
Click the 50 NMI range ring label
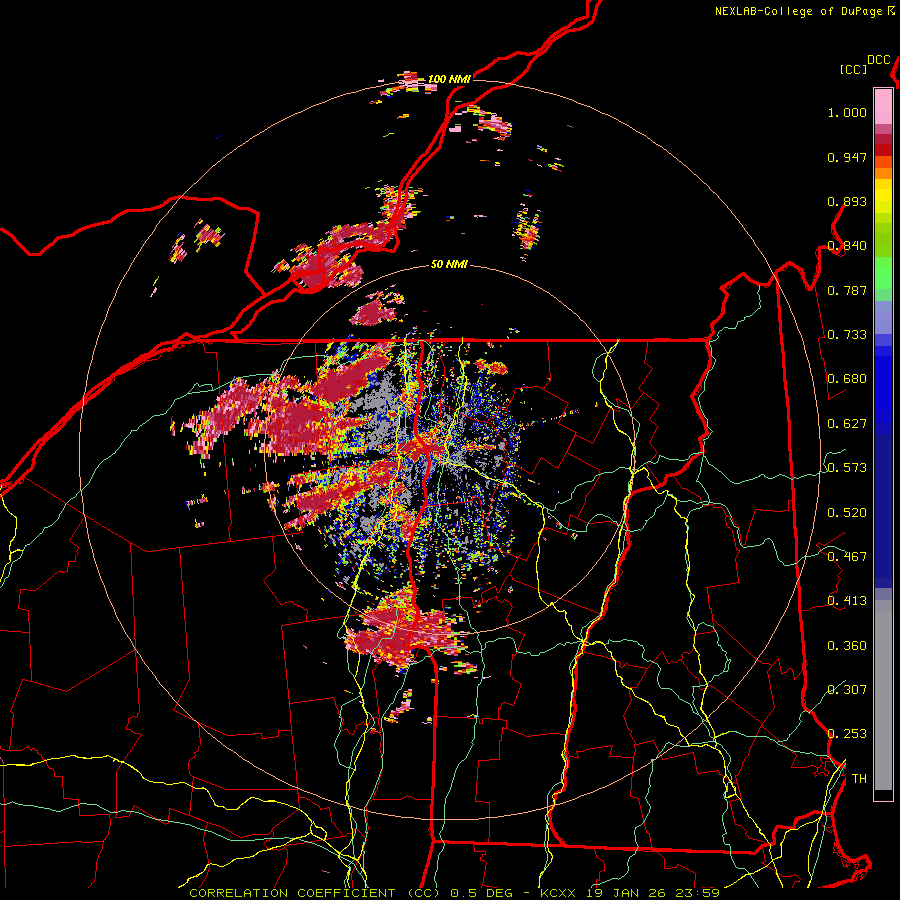coord(449,264)
